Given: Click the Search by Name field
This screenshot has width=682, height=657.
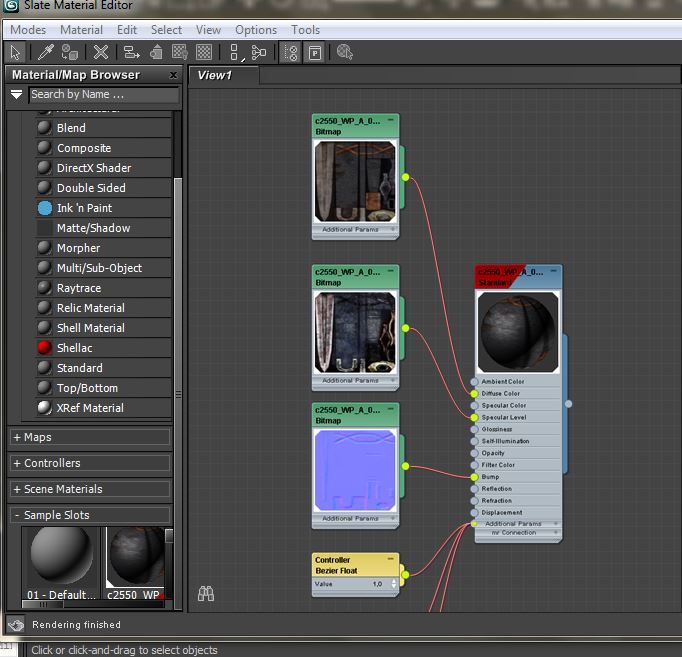Looking at the screenshot, I should click(x=104, y=94).
